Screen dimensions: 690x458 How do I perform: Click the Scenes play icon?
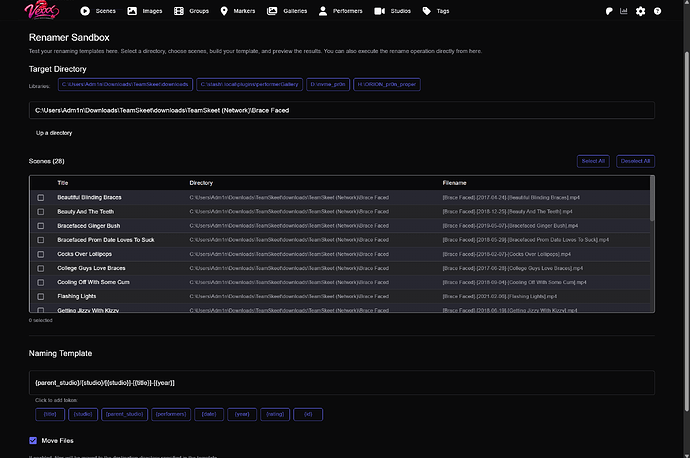[x=85, y=11]
